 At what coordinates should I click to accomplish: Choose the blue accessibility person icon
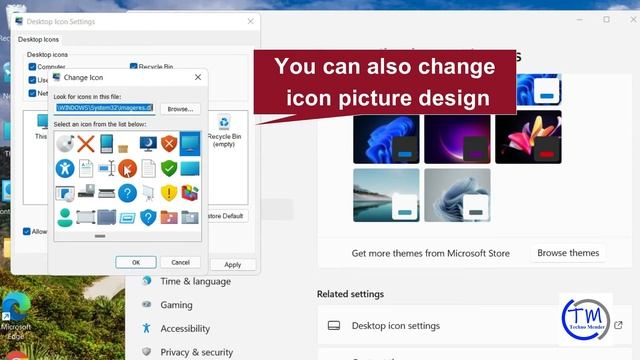pyautogui.click(x=65, y=169)
